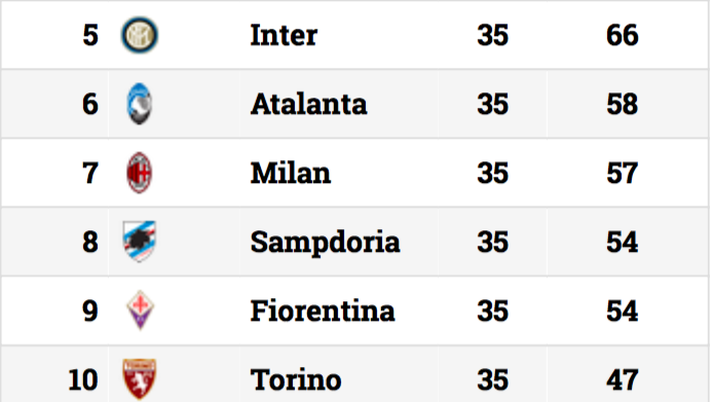Click Atalanta's 58 points value
This screenshot has width=712, height=402.
(x=622, y=104)
